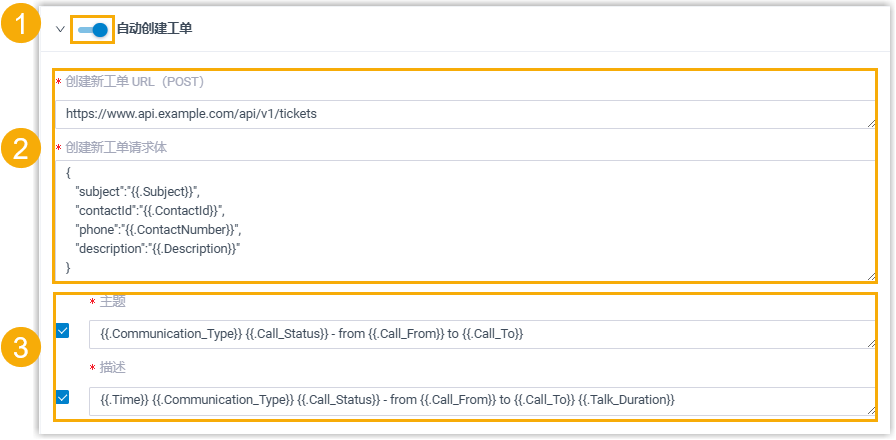Click the request body textarea resize handle
The width and height of the screenshot is (896, 440).
(x=872, y=277)
